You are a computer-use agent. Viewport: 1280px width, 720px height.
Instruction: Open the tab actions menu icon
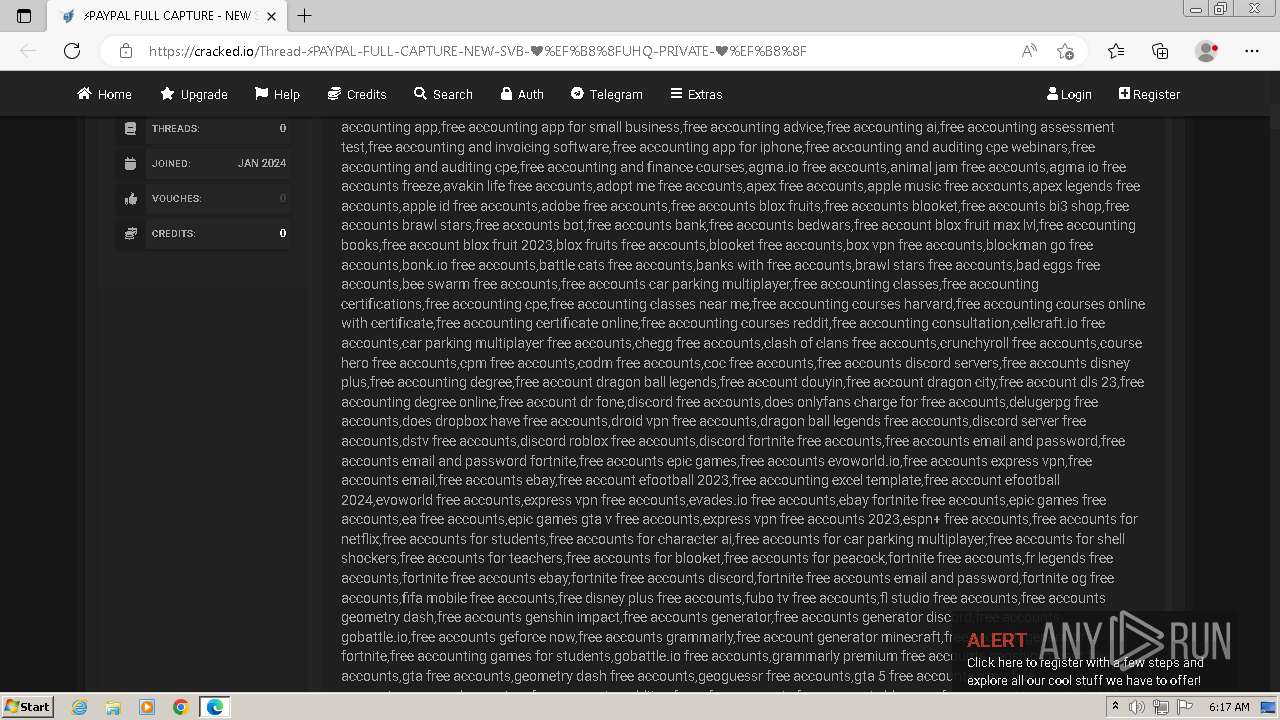(24, 16)
